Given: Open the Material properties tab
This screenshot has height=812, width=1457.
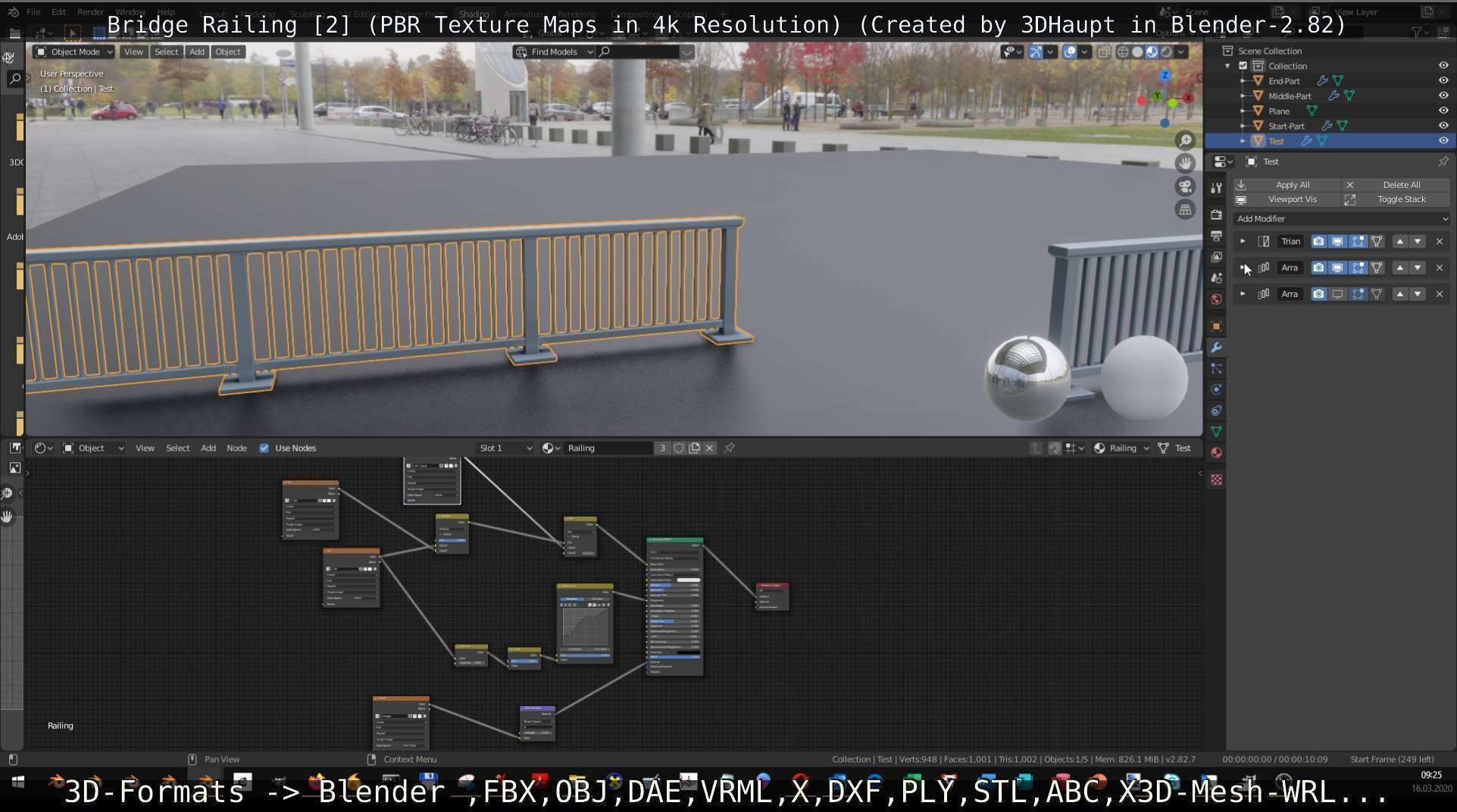Looking at the screenshot, I should pos(1216,453).
